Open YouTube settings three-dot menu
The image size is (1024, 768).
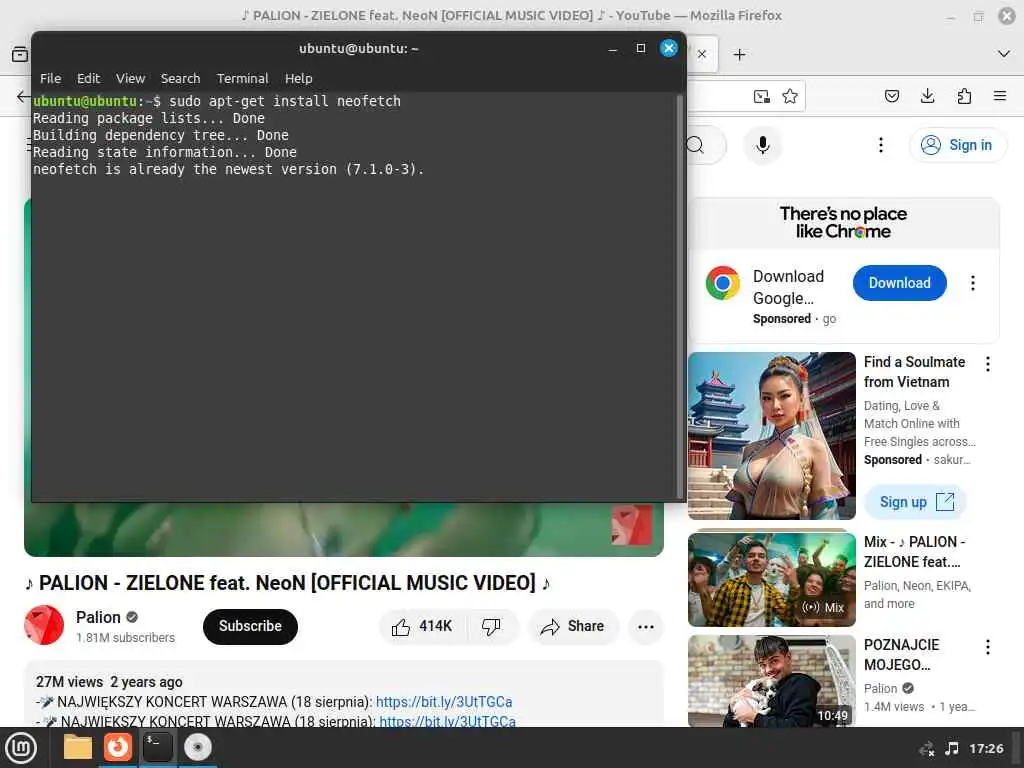click(881, 145)
